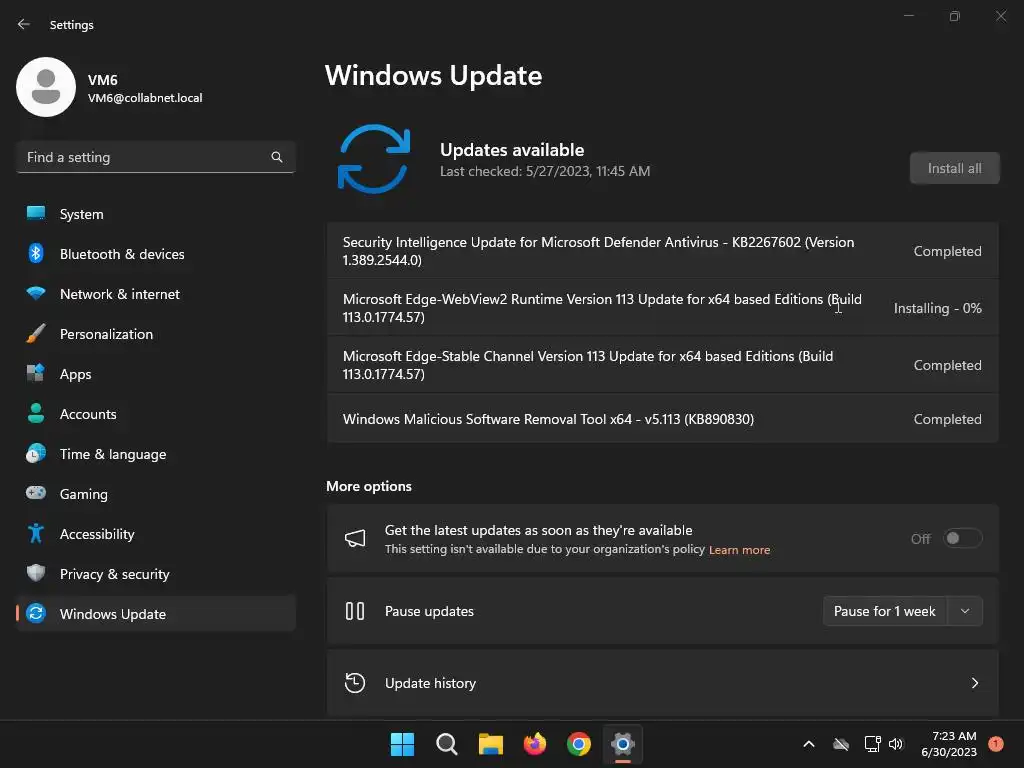Launch Google Chrome from the taskbar

pyautogui.click(x=579, y=744)
